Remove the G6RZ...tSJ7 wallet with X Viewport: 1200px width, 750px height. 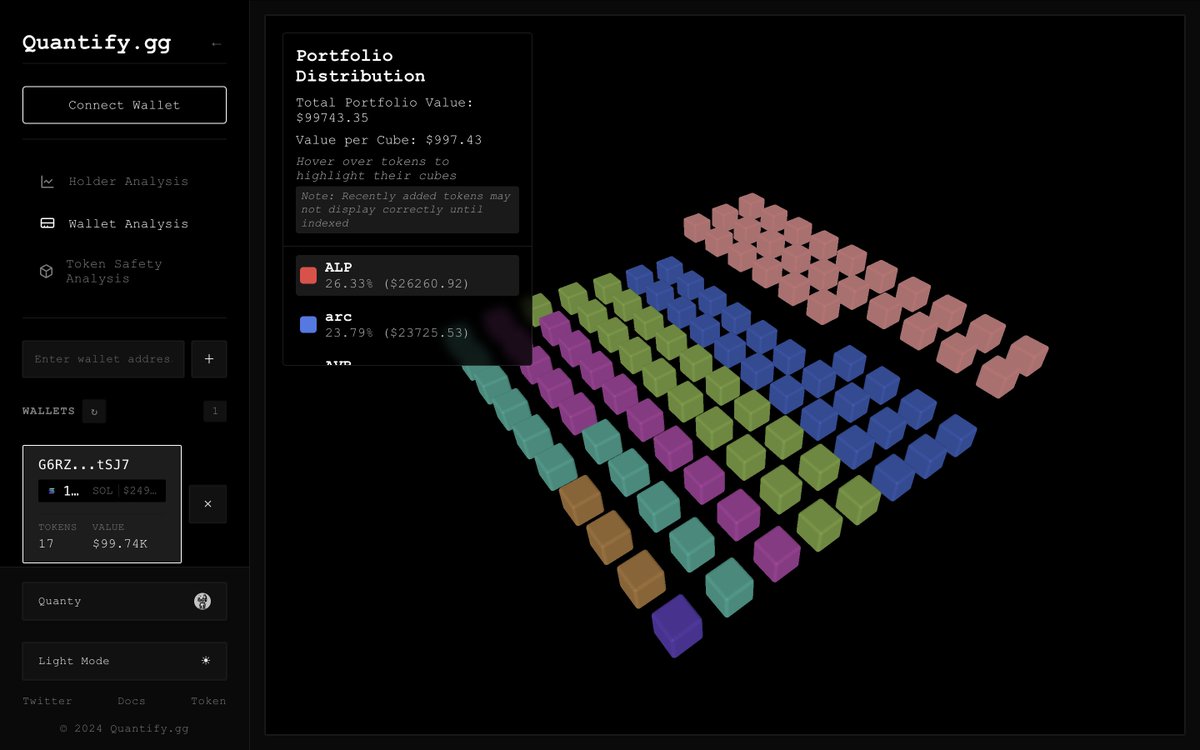point(208,504)
